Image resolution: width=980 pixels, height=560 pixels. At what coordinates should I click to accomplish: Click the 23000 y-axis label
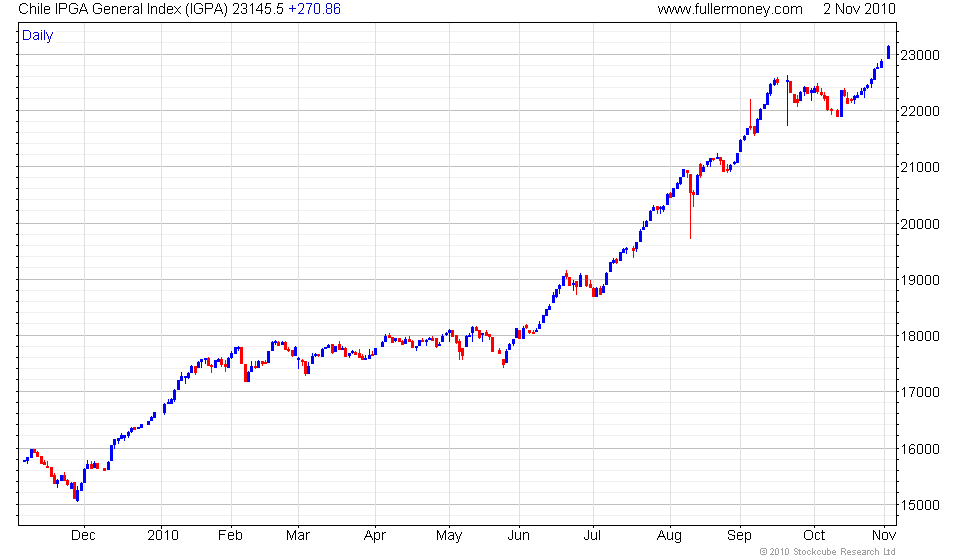[919, 55]
